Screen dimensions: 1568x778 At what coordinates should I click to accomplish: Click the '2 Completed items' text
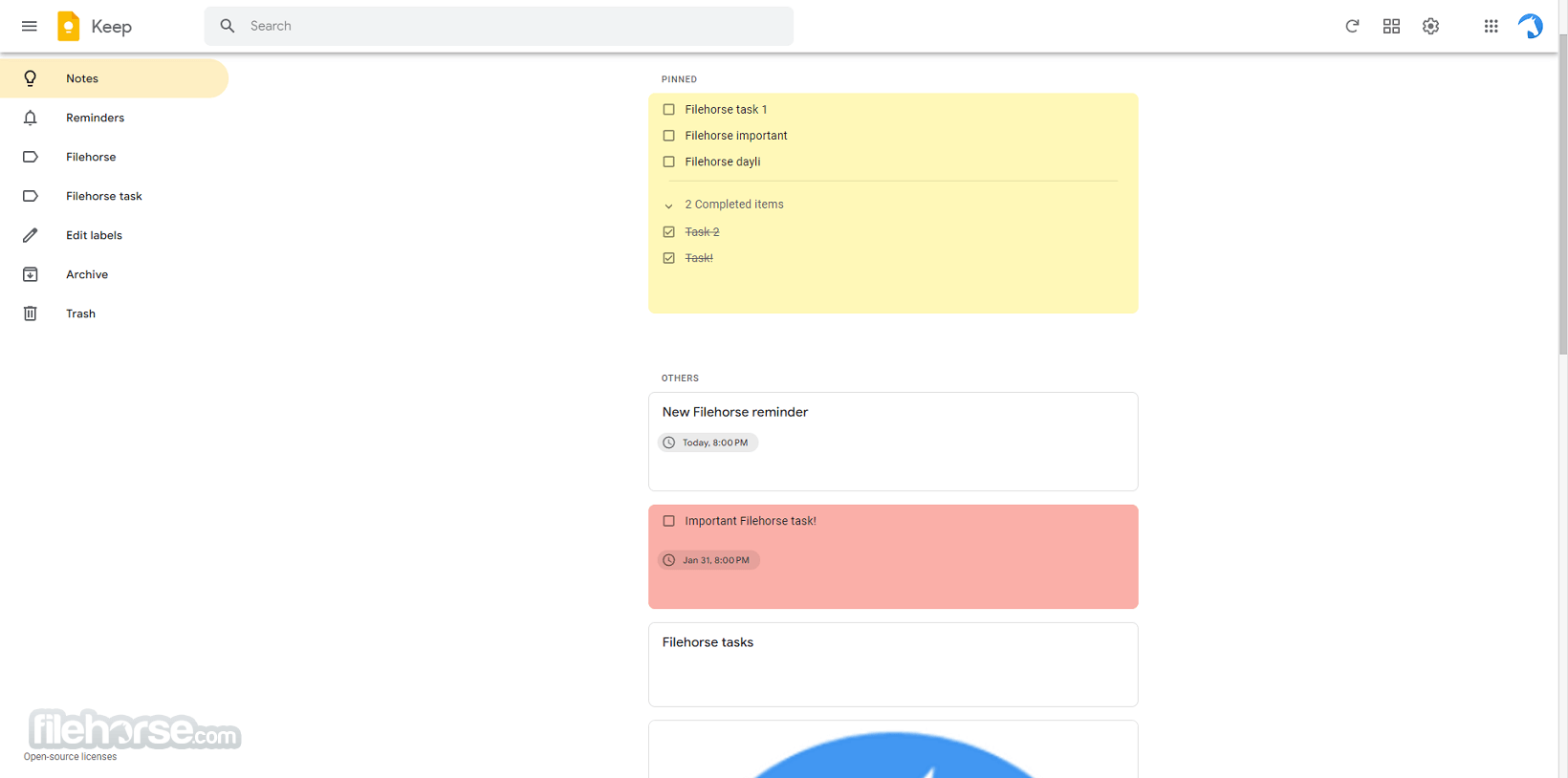click(x=734, y=205)
